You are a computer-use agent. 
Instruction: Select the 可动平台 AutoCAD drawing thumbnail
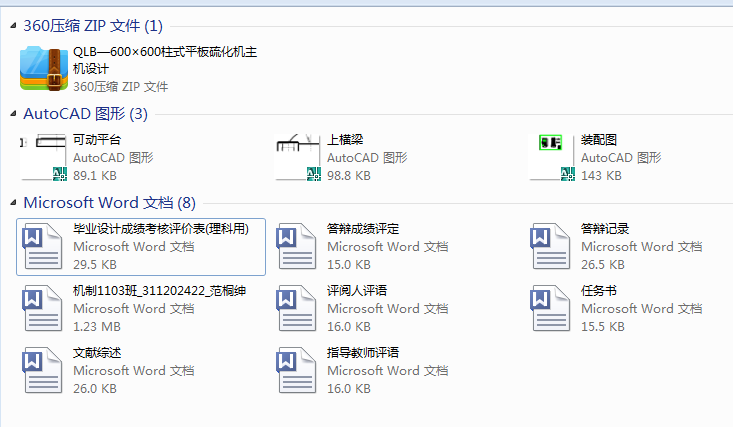point(43,157)
